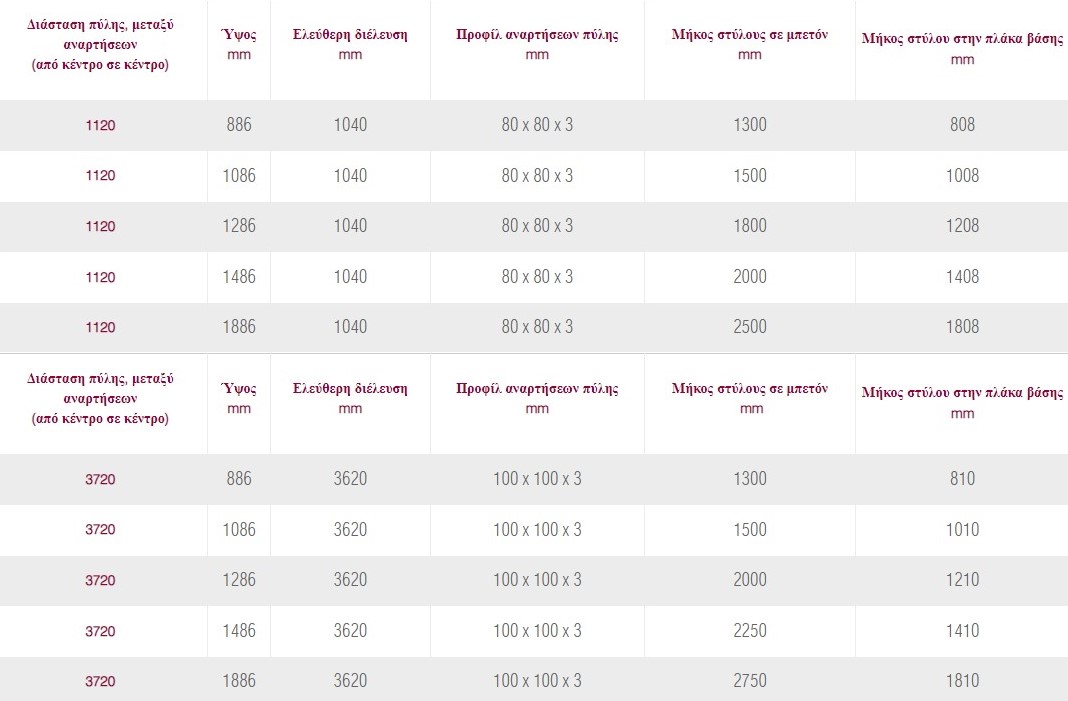
Task: Click the 1808 value cell
Action: pos(962,327)
